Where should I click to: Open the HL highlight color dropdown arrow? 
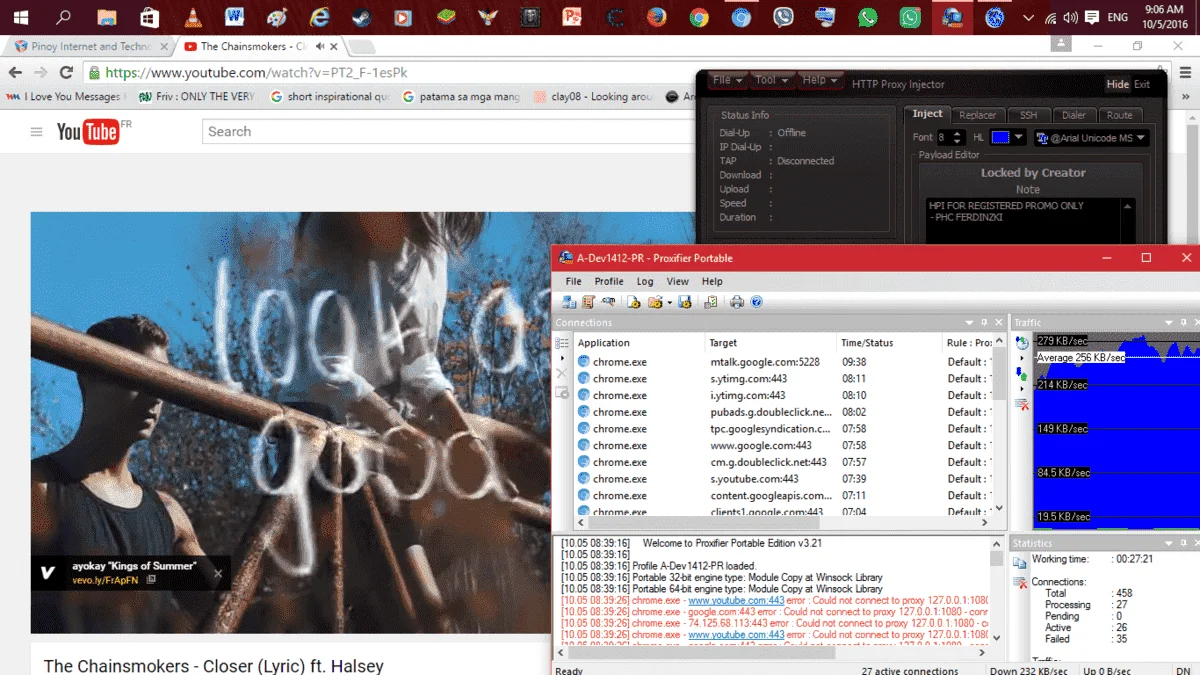tap(1019, 137)
